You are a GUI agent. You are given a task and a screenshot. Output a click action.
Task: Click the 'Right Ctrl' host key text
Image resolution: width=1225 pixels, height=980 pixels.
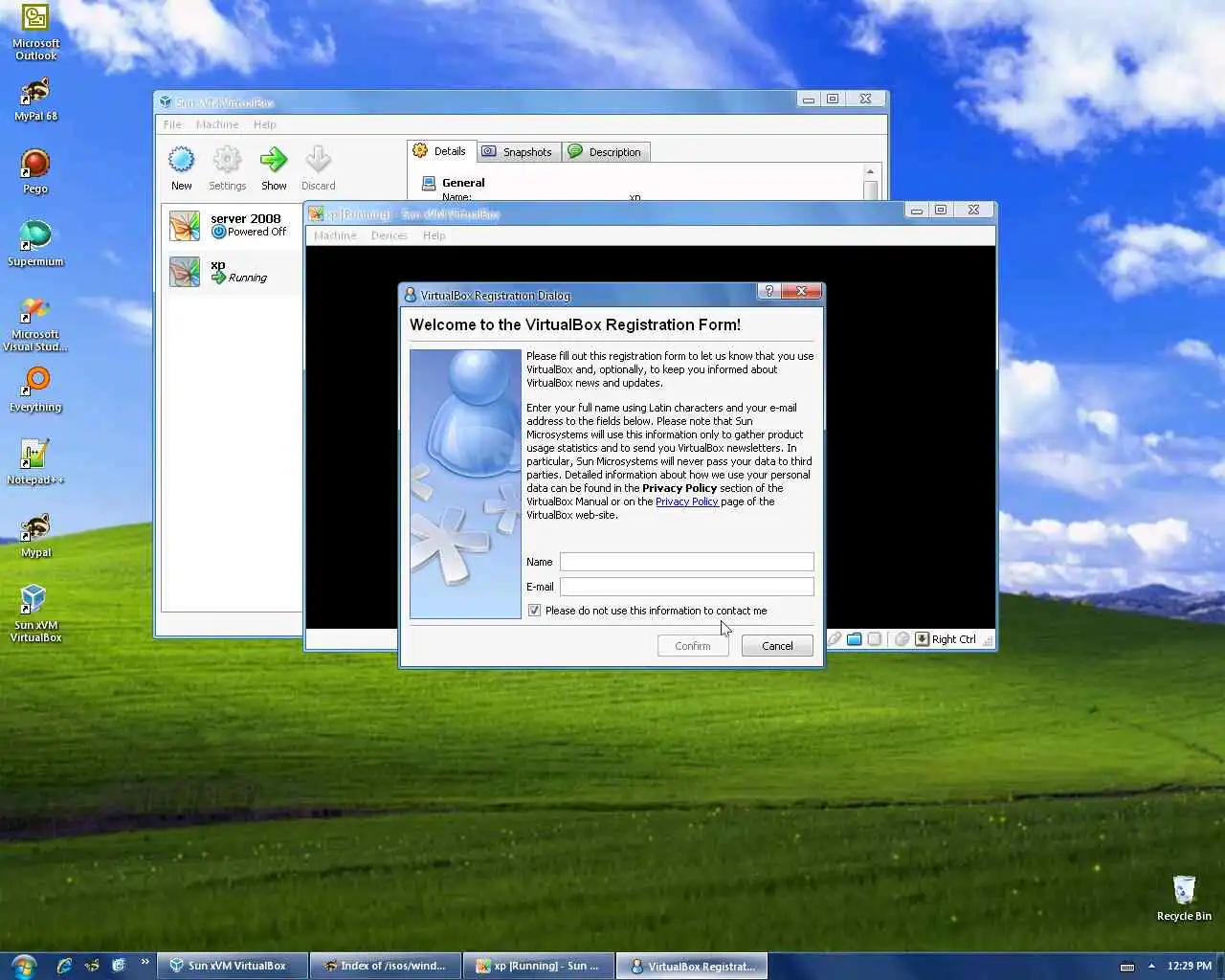click(953, 639)
